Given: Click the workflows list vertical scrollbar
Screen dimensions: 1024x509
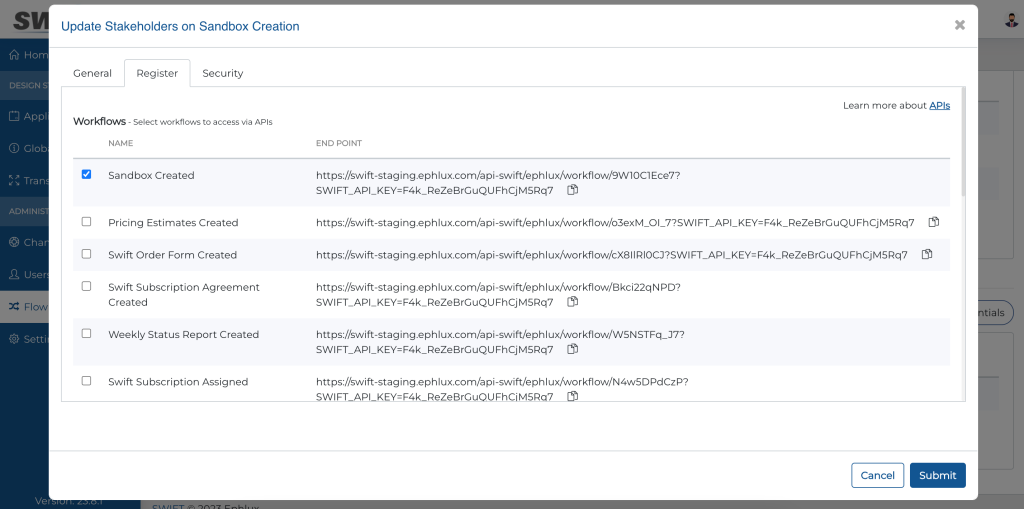Looking at the screenshot, I should pyautogui.click(x=963, y=141).
